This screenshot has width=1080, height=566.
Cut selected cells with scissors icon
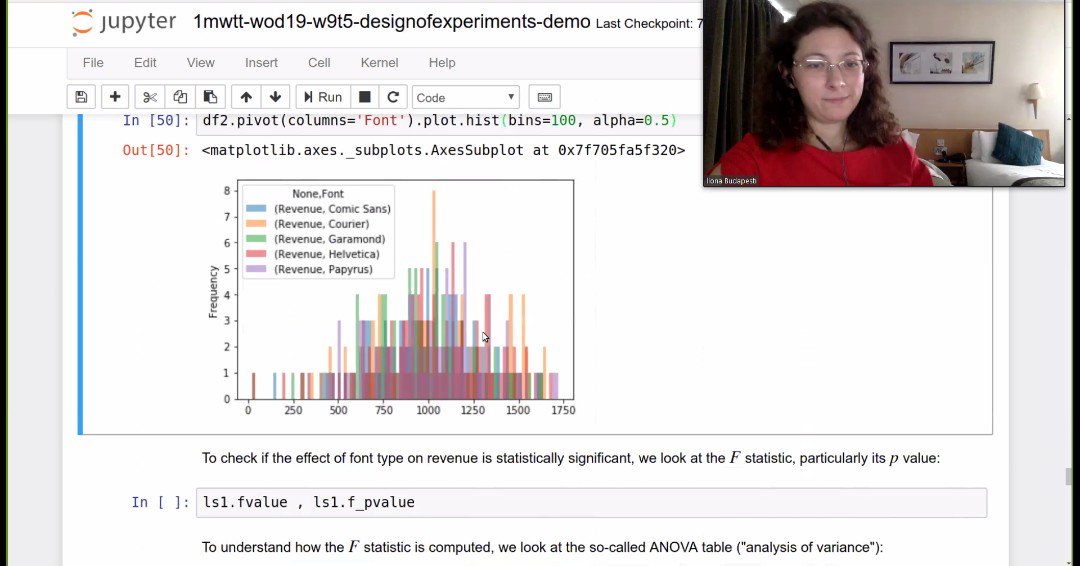[149, 97]
